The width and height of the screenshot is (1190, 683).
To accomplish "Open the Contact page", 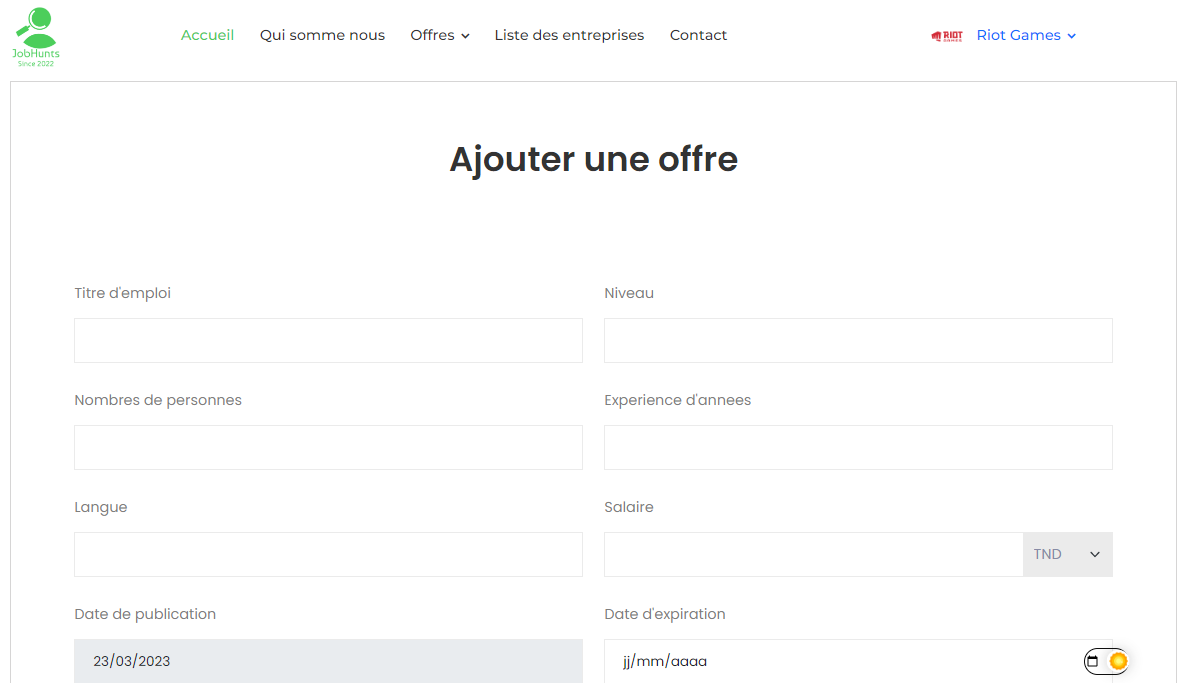I will [698, 35].
